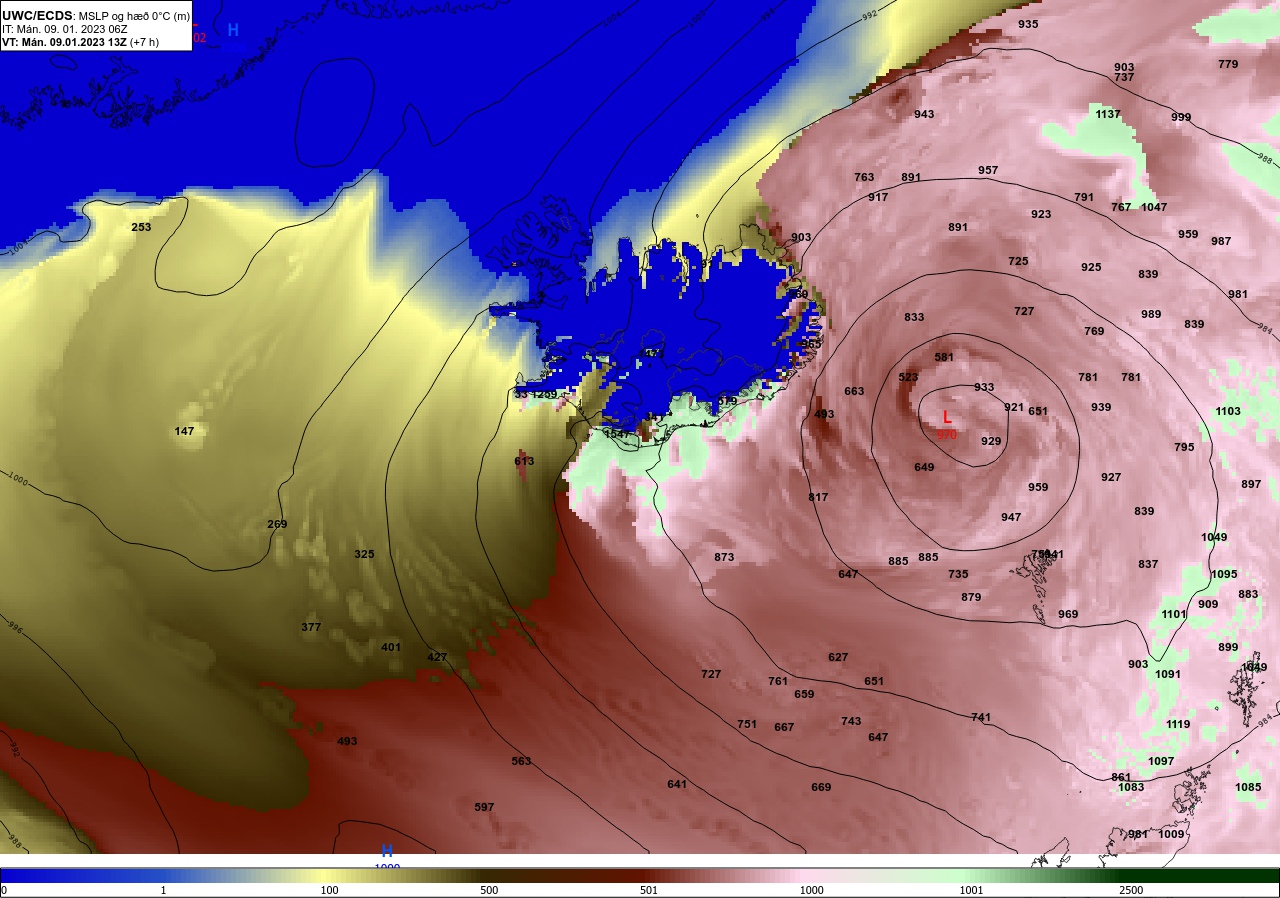The image size is (1280, 898).
Task: Click the map value 401
Action: pyautogui.click(x=391, y=647)
